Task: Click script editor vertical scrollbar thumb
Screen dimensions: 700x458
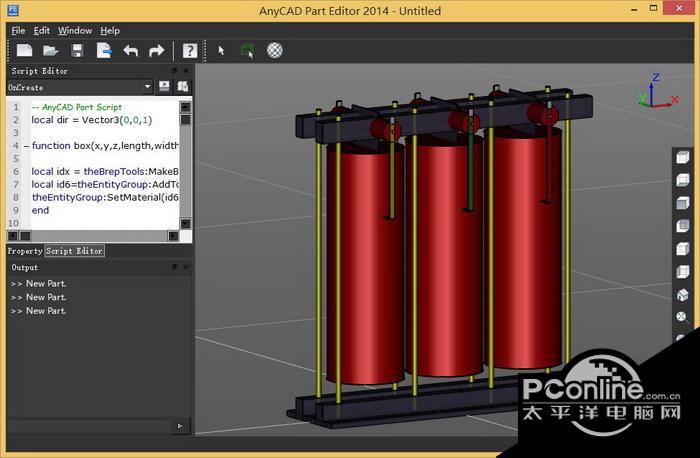Action: tap(185, 120)
